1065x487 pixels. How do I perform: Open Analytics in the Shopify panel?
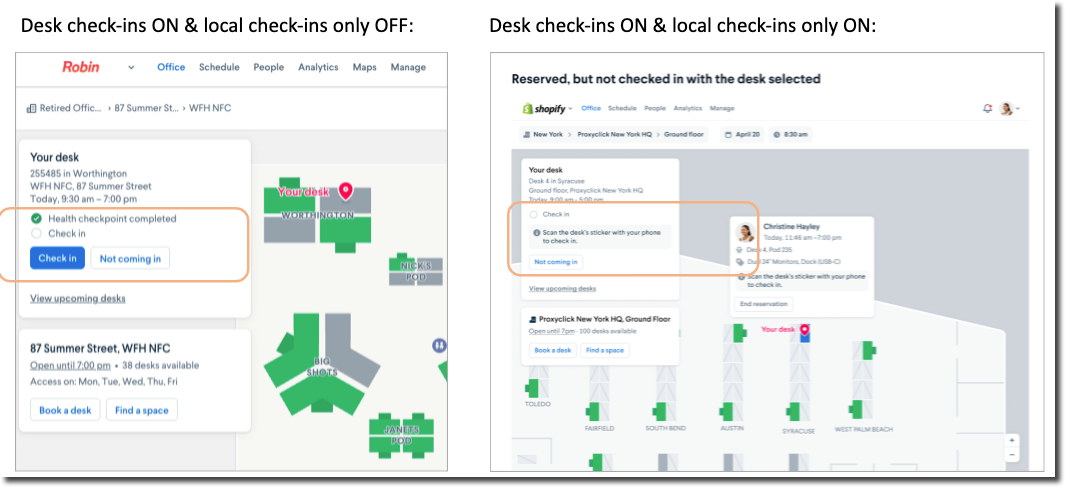tap(687, 108)
